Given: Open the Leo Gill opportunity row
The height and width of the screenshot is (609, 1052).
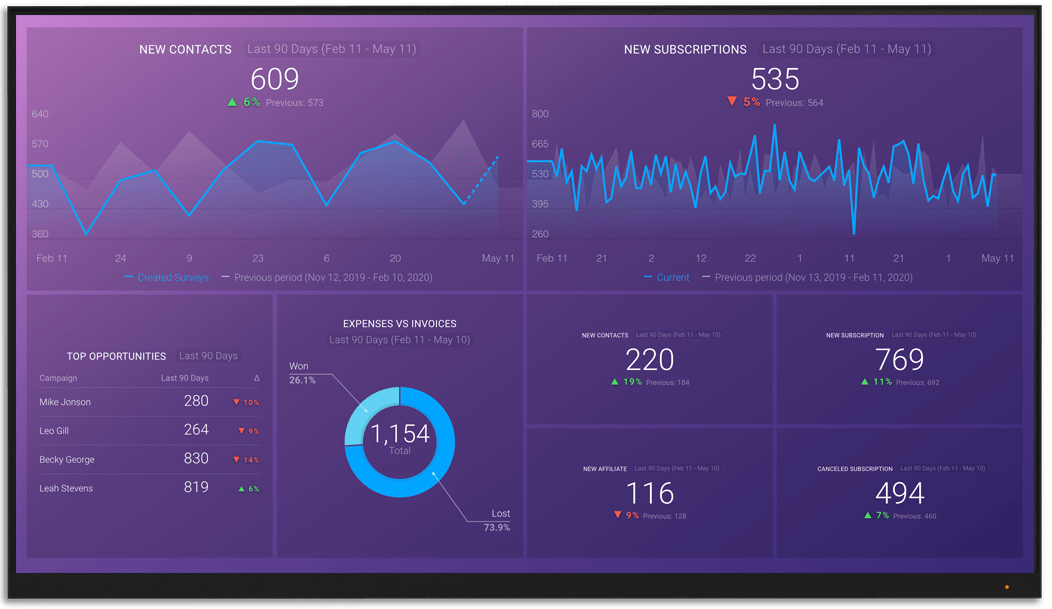Looking at the screenshot, I should pos(55,431).
